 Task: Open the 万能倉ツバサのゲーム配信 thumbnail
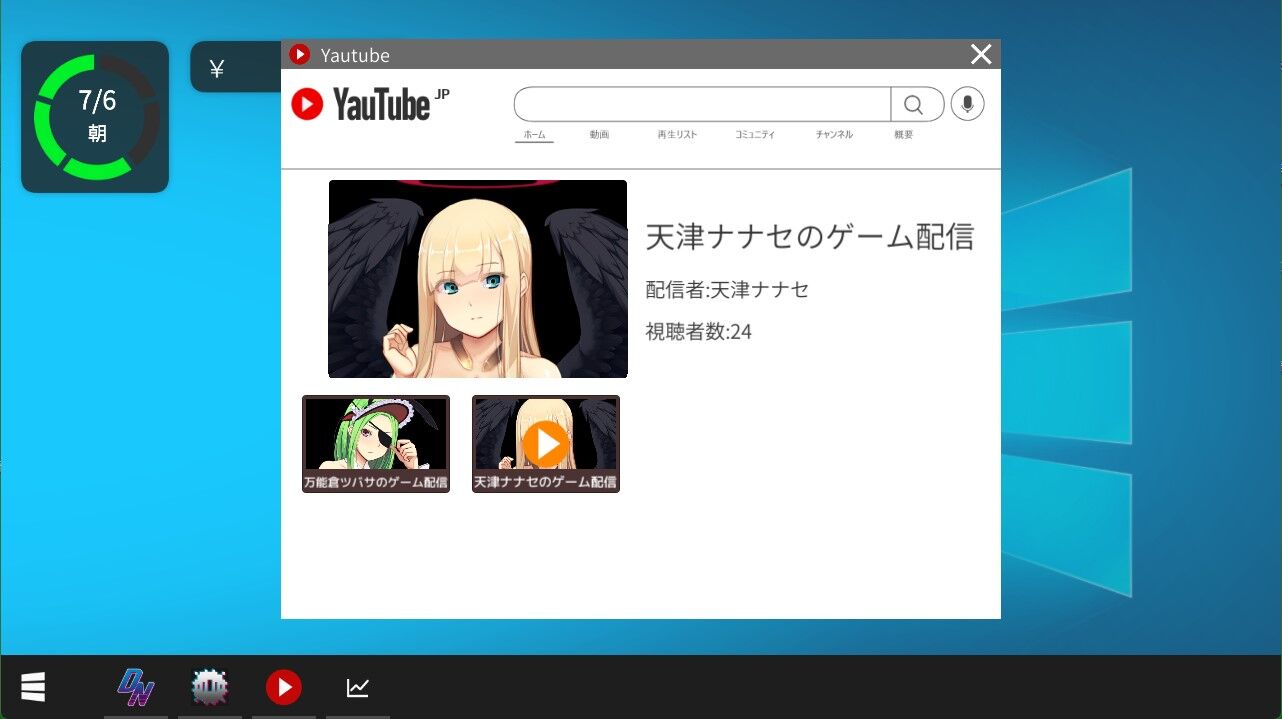(x=375, y=443)
